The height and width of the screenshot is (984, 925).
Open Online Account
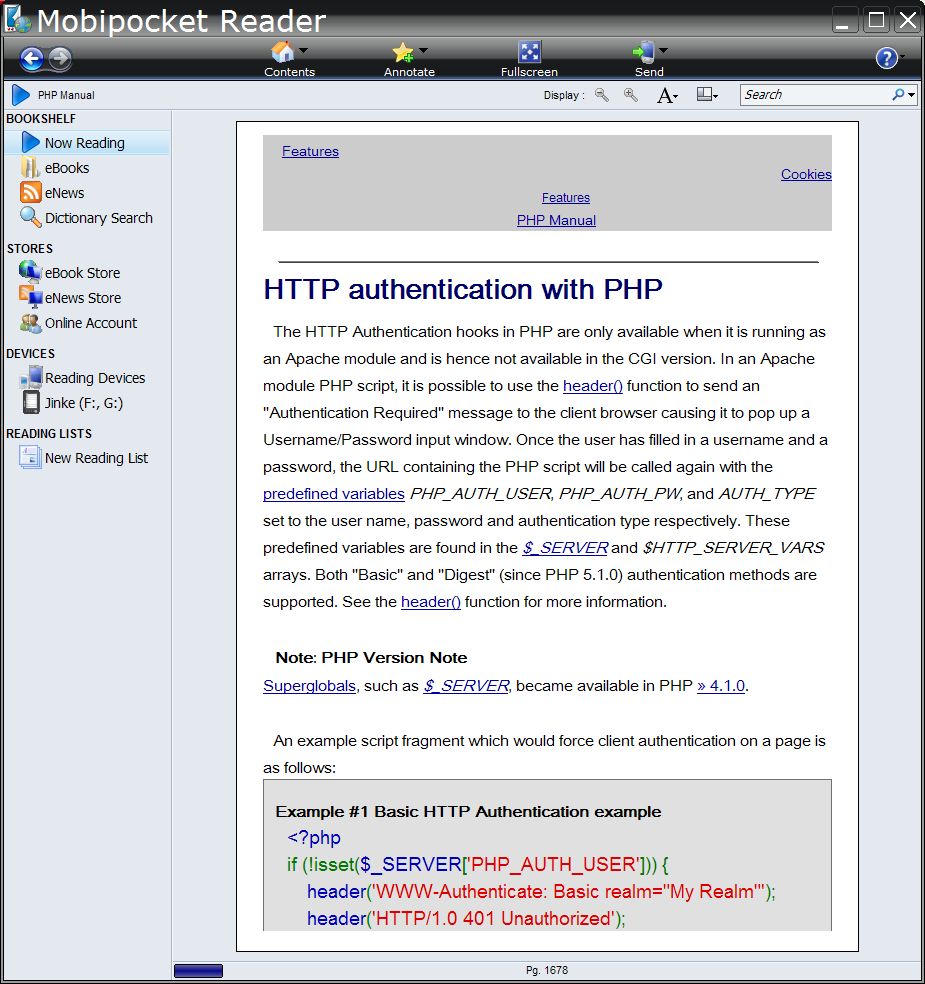click(90, 323)
